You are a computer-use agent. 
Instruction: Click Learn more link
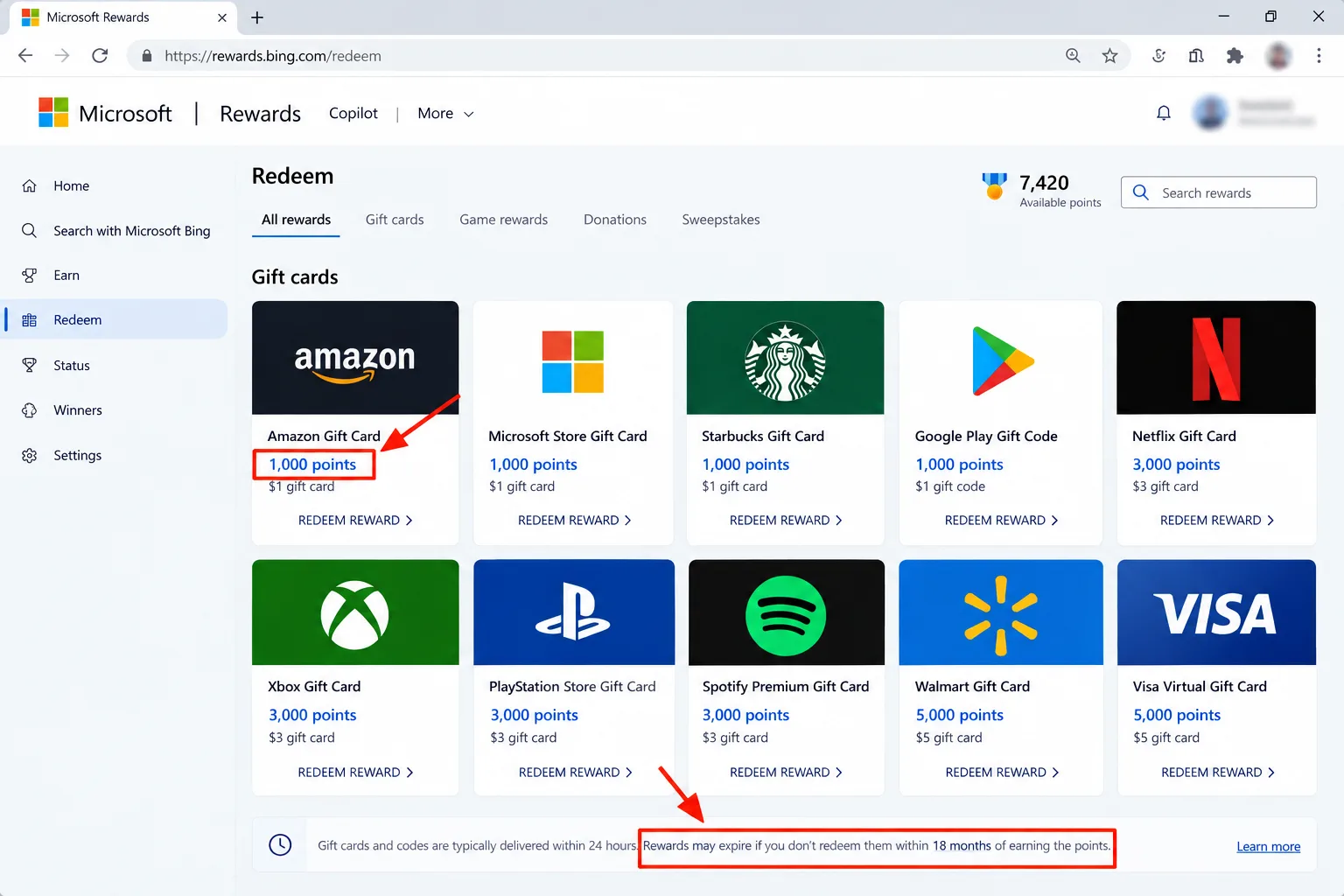pos(1268,846)
